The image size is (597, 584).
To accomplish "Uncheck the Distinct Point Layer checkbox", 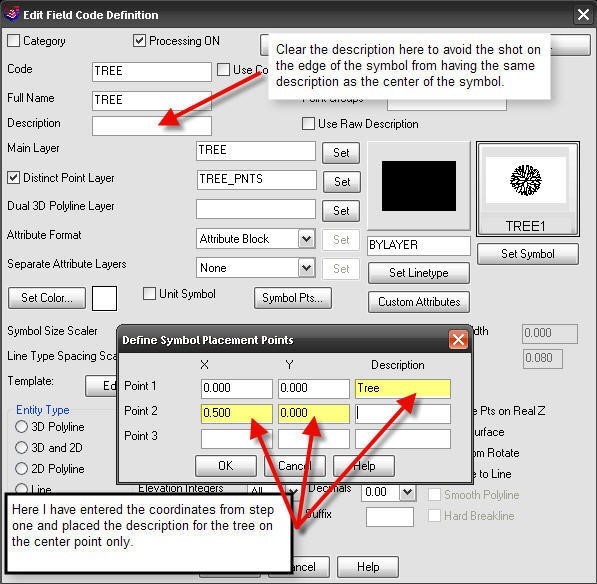I will click(x=13, y=177).
